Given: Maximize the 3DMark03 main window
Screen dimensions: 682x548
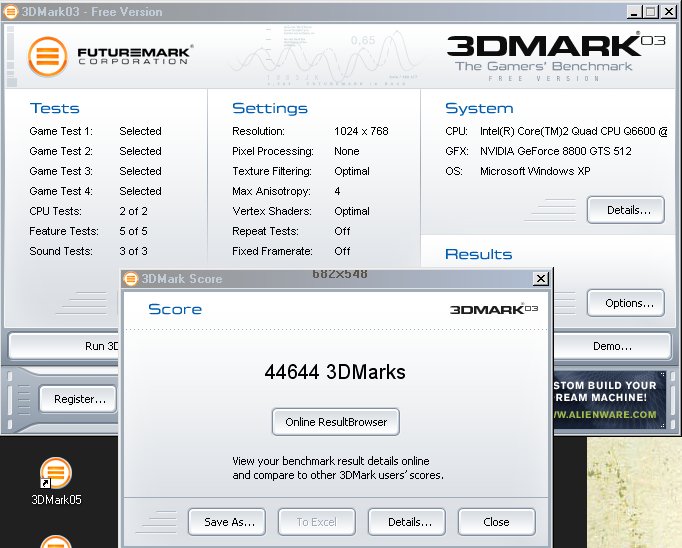Looking at the screenshot, I should pos(651,12).
